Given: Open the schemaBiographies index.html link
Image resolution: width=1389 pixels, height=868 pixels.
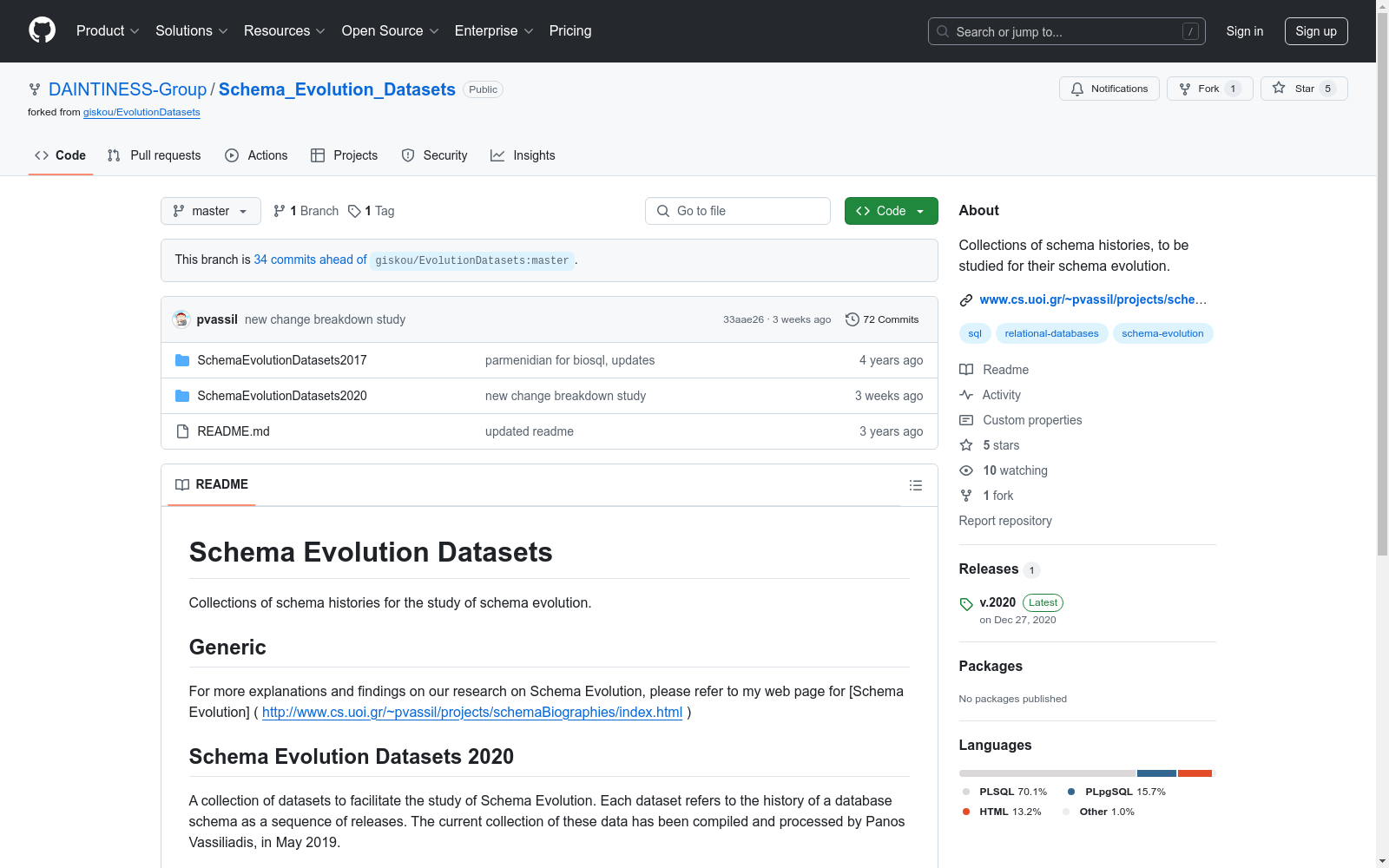Looking at the screenshot, I should point(472,713).
